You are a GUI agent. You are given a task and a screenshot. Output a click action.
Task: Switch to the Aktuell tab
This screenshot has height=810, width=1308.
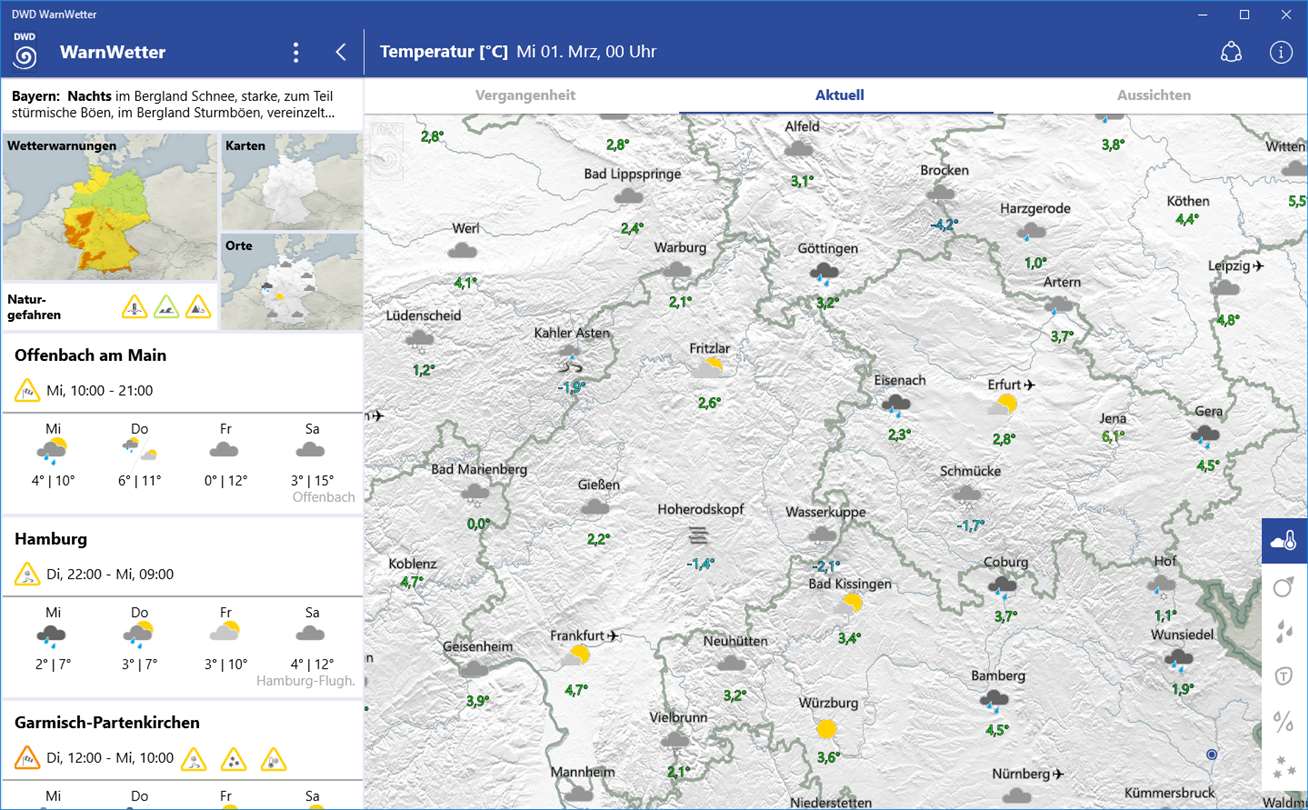tap(839, 95)
